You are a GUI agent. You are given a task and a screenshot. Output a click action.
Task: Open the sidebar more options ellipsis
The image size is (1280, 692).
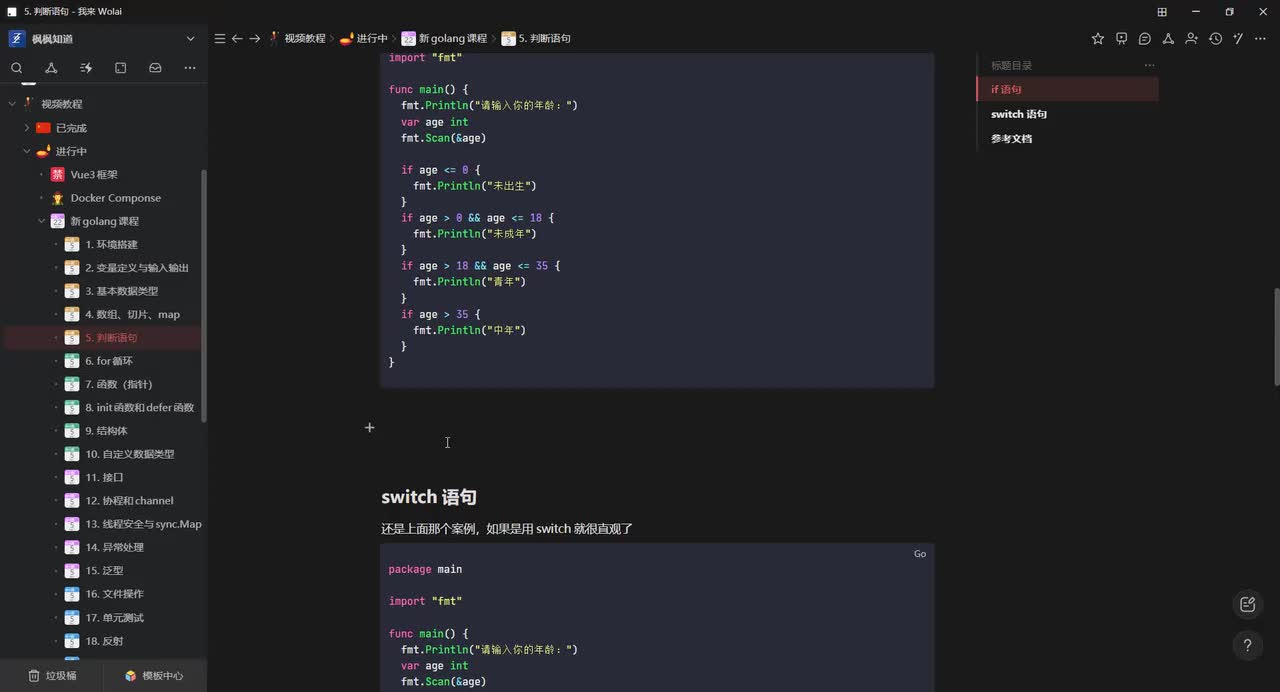point(190,68)
